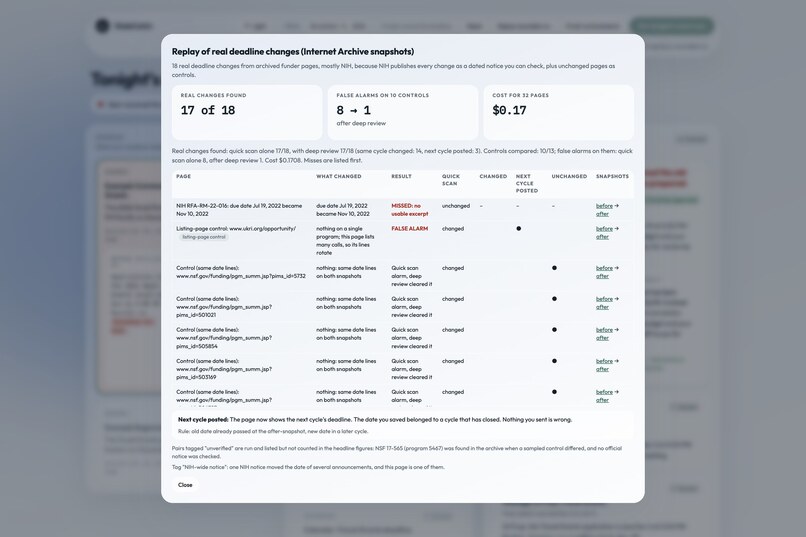The width and height of the screenshot is (806, 537).
Task: Click "Quick scan alarm, deep review cleared it" in pims_id=503169 row
Action: point(412,369)
